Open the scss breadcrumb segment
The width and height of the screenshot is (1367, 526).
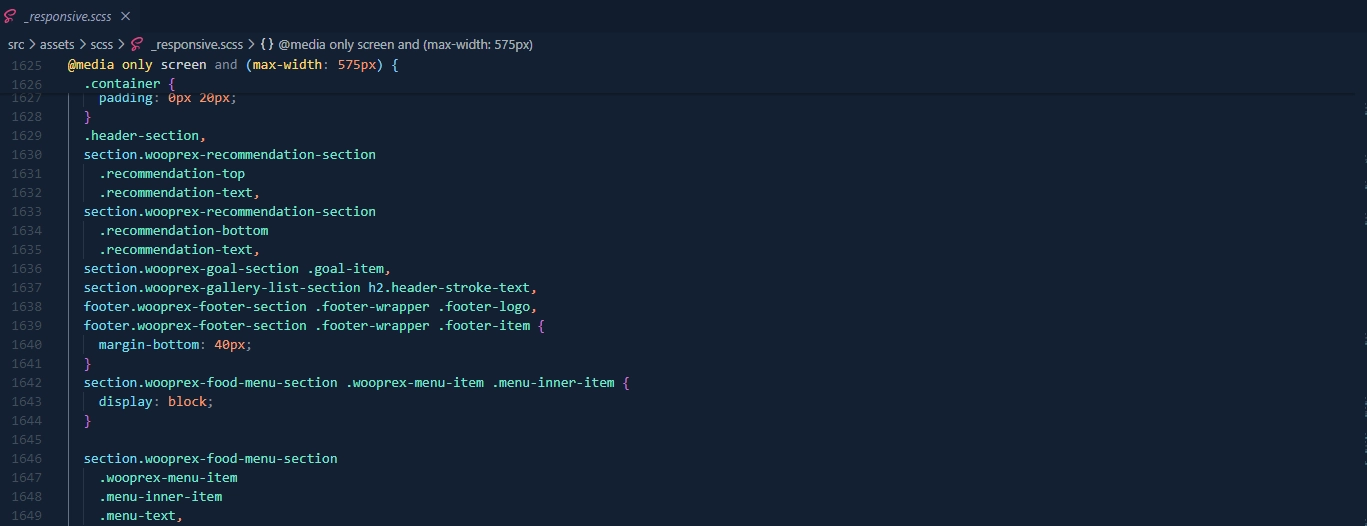(101, 45)
